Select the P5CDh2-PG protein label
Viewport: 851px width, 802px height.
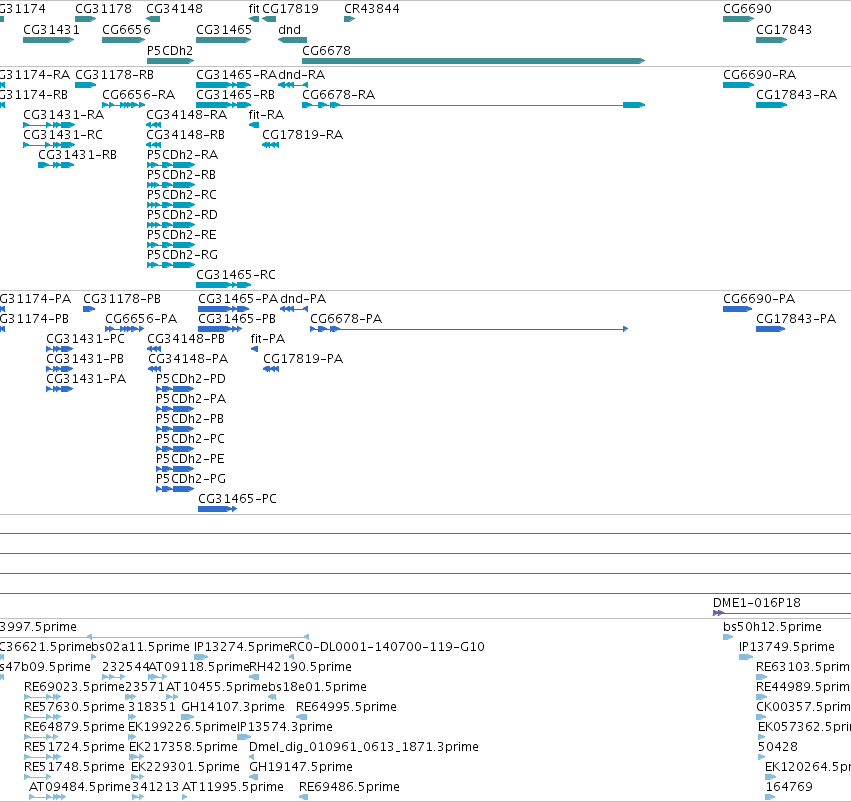coord(190,479)
